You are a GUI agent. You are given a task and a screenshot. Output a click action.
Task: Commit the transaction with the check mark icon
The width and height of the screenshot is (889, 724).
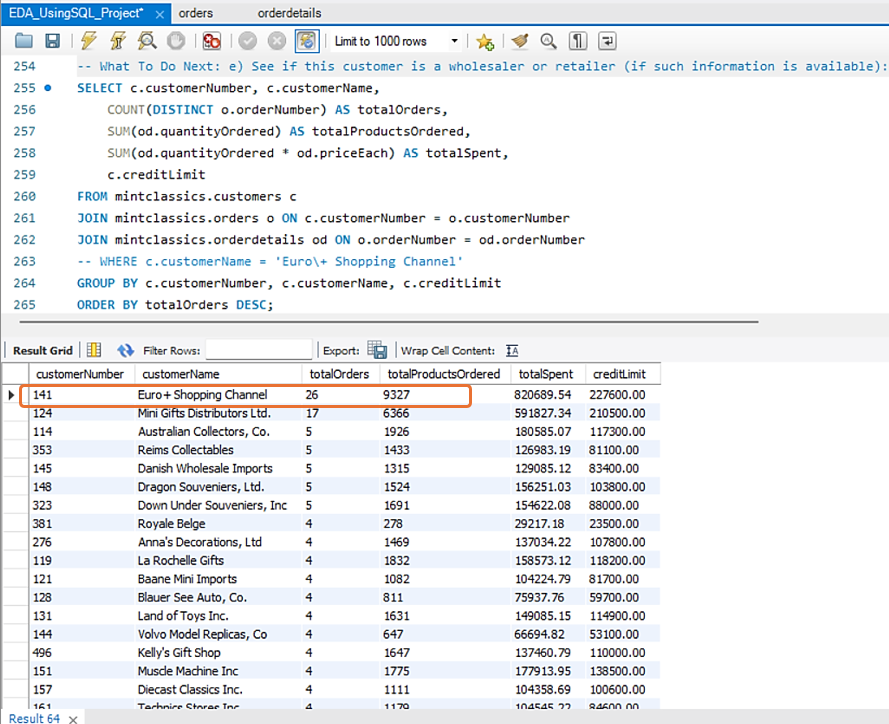pos(248,41)
